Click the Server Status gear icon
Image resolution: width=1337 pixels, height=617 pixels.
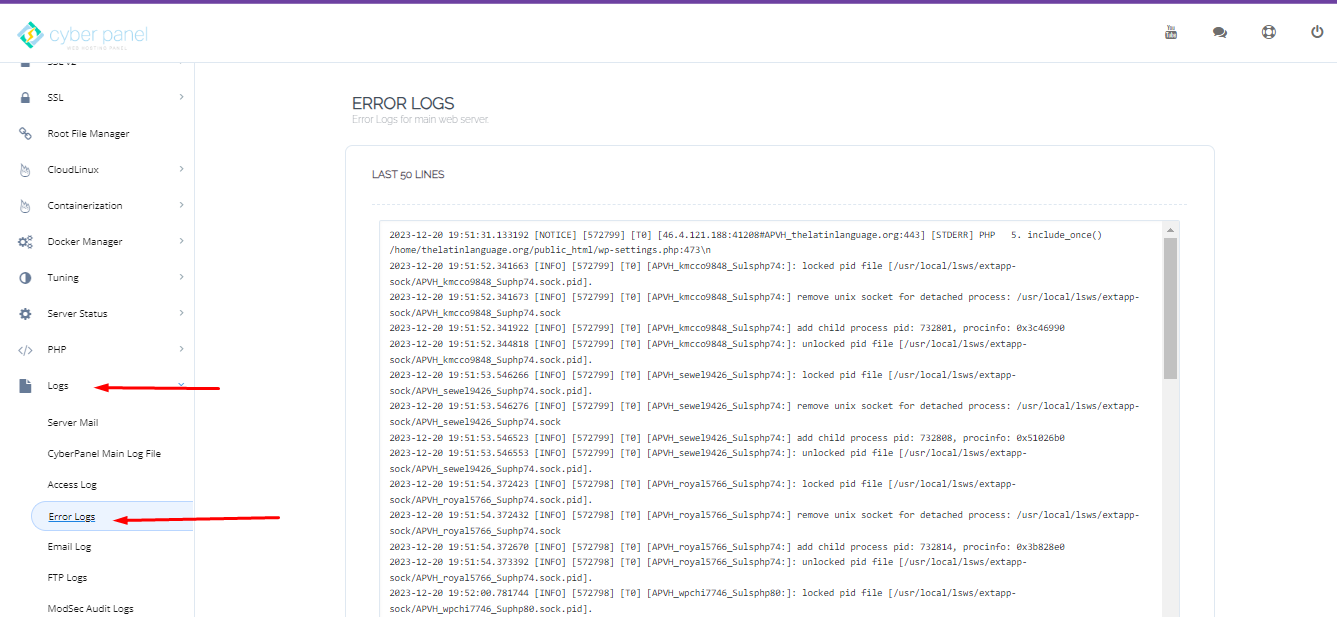(x=27, y=313)
